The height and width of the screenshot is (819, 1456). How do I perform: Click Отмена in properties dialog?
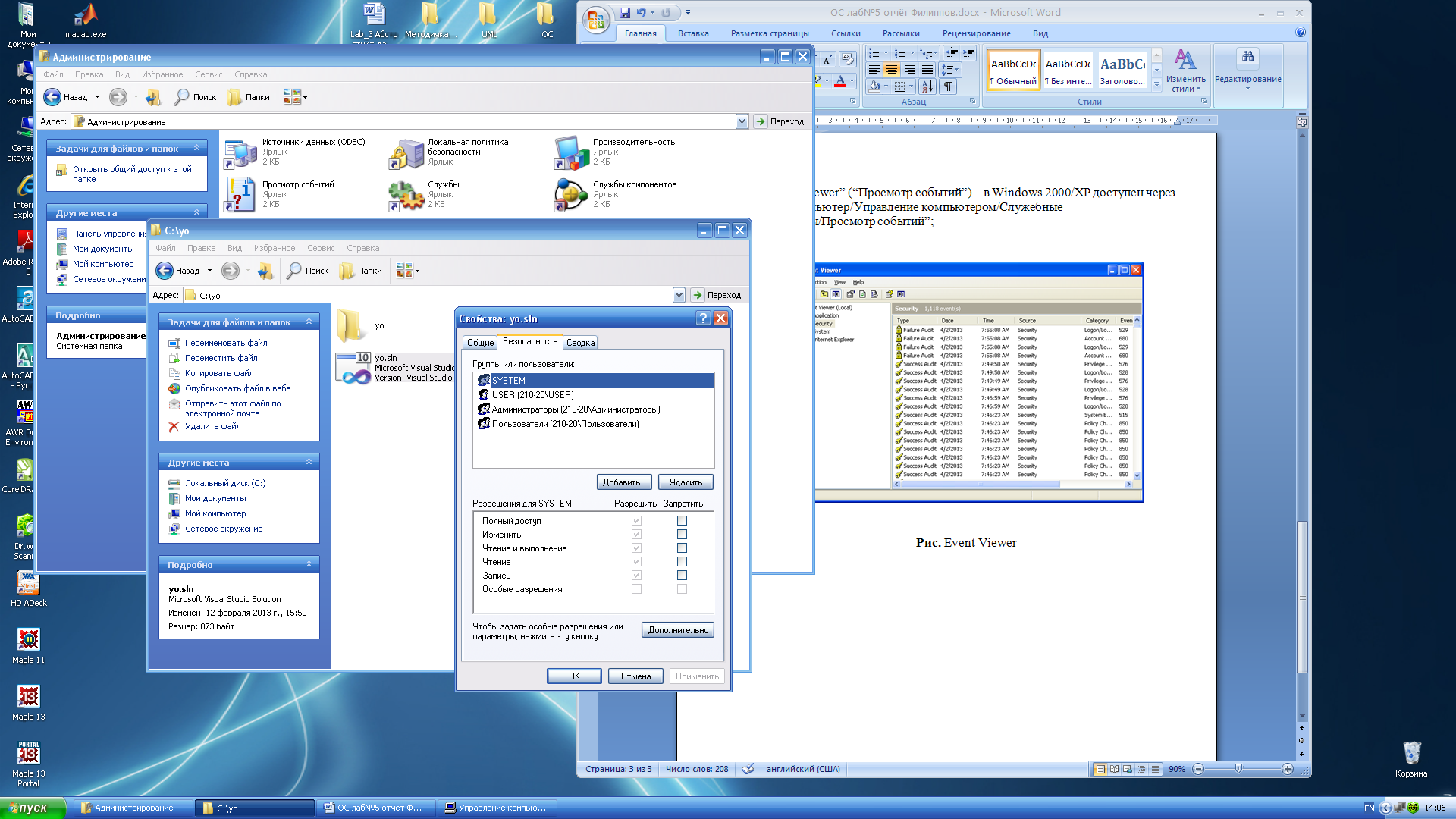[635, 676]
